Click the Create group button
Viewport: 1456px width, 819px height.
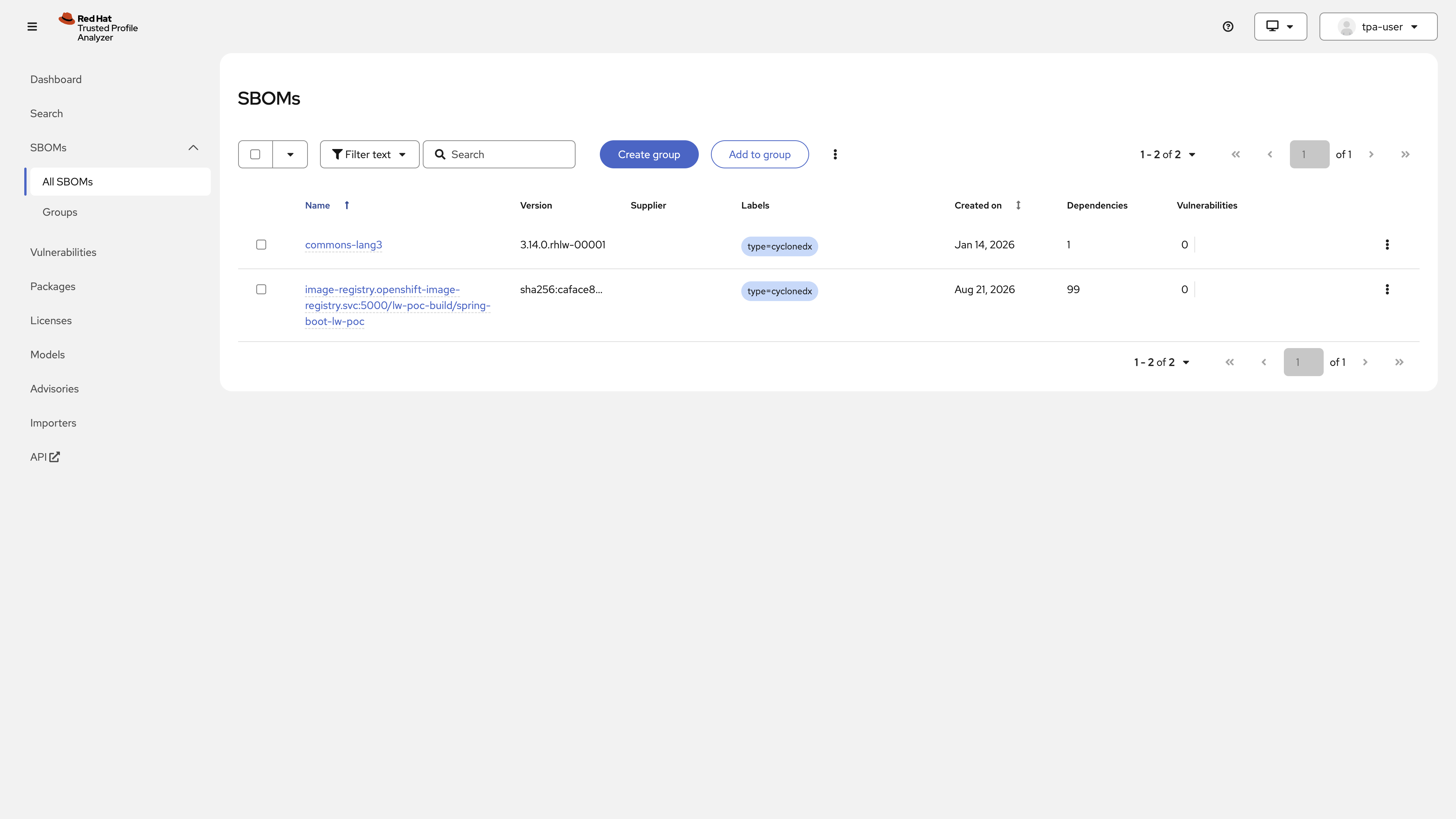coord(649,154)
